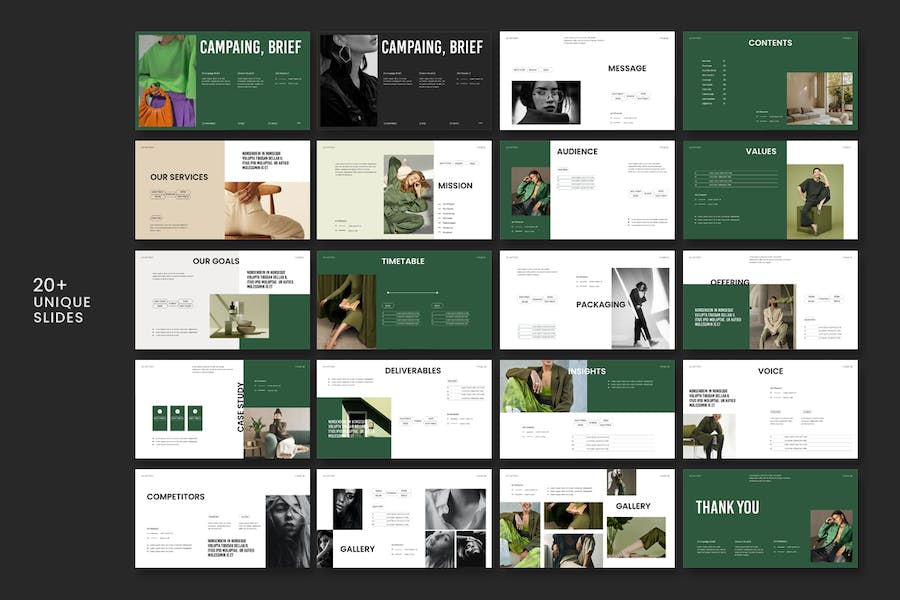Screen dimensions: 900x600
Task: Select the Insights slide thumbnail
Action: point(587,409)
